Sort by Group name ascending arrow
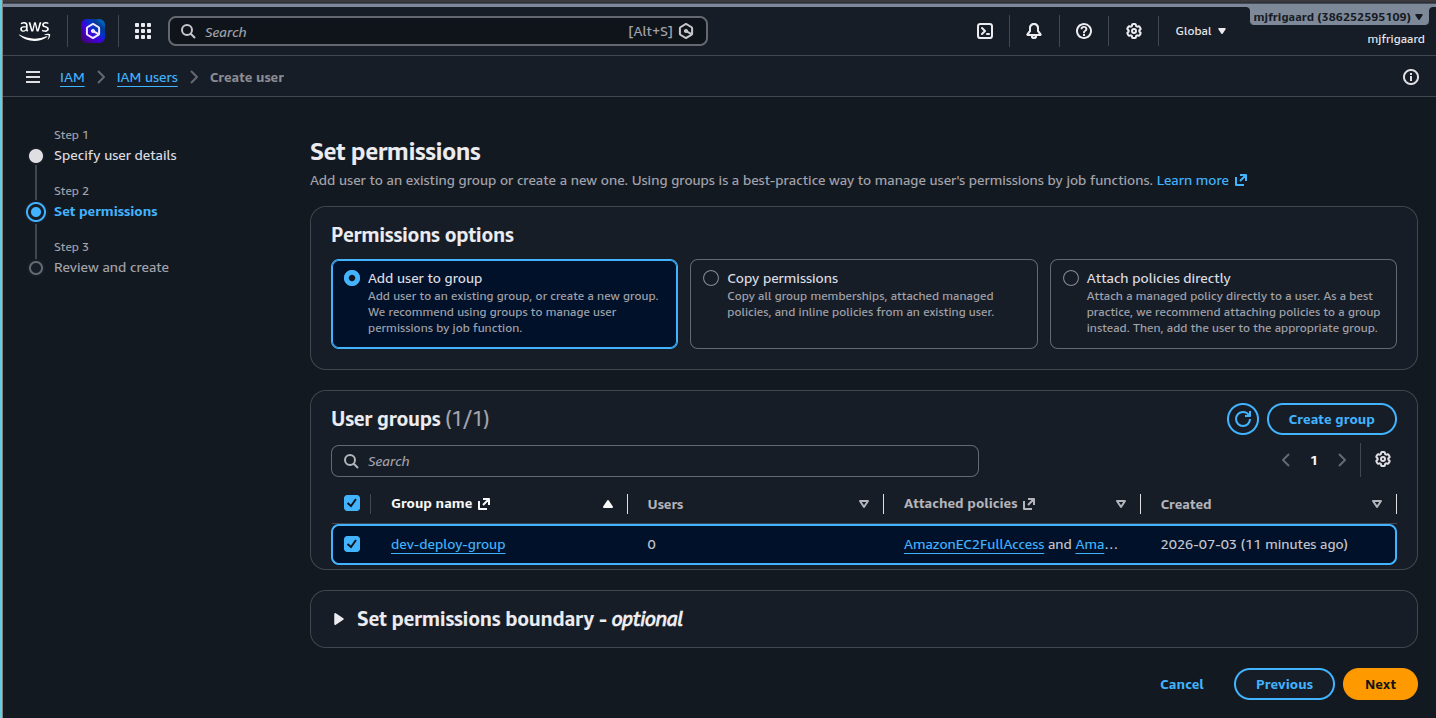This screenshot has height=718, width=1436. tap(608, 504)
